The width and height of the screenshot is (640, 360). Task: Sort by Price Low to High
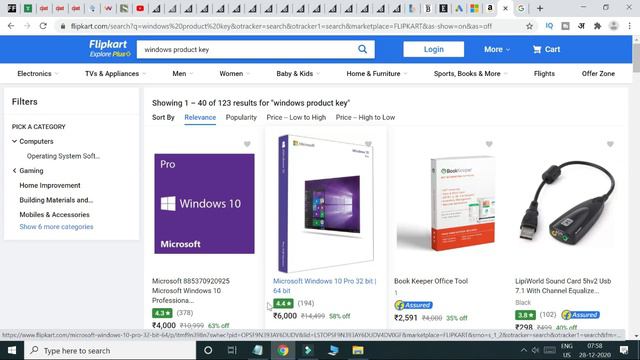click(296, 118)
